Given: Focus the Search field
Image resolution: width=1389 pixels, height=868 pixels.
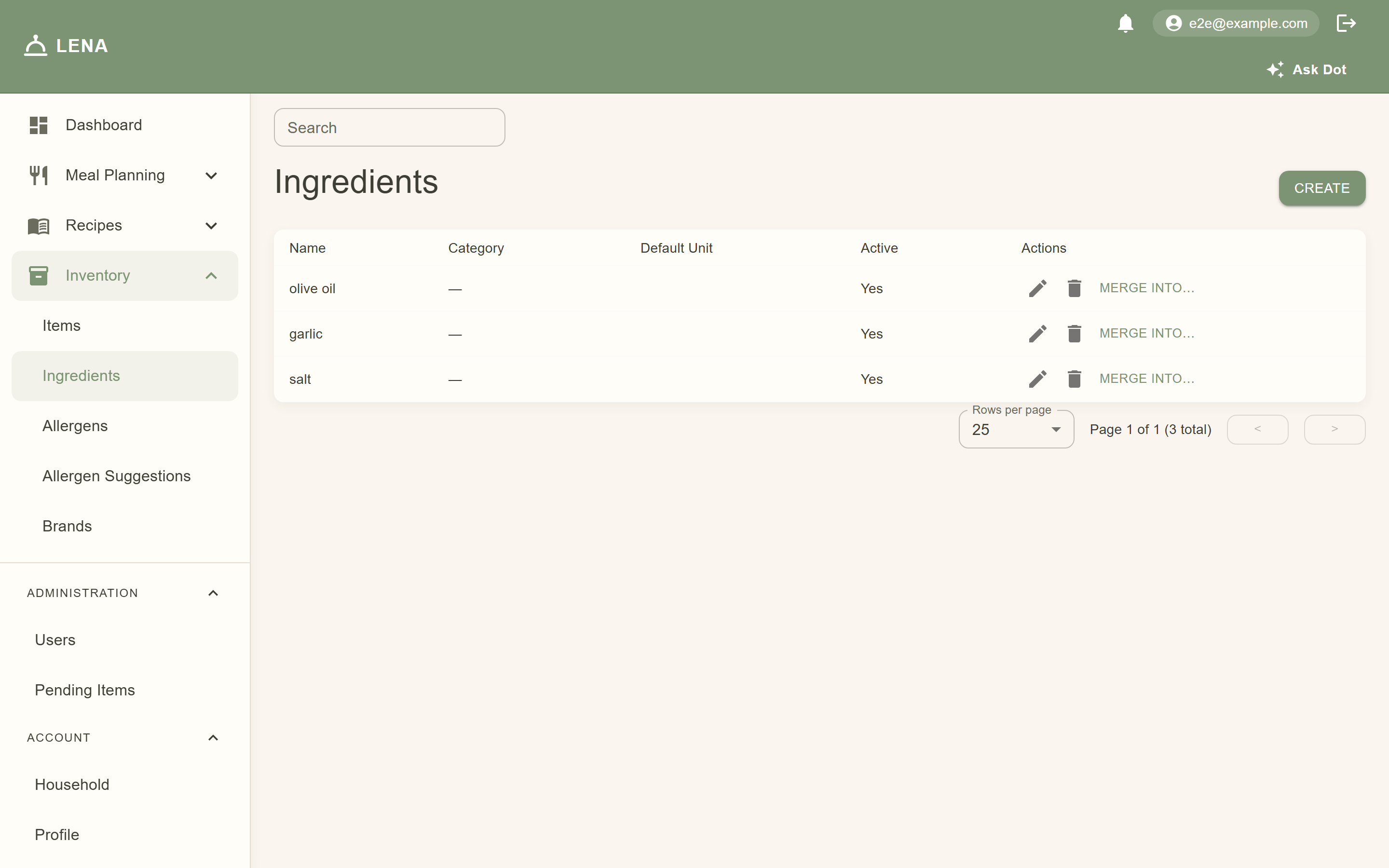Looking at the screenshot, I should coord(389,127).
